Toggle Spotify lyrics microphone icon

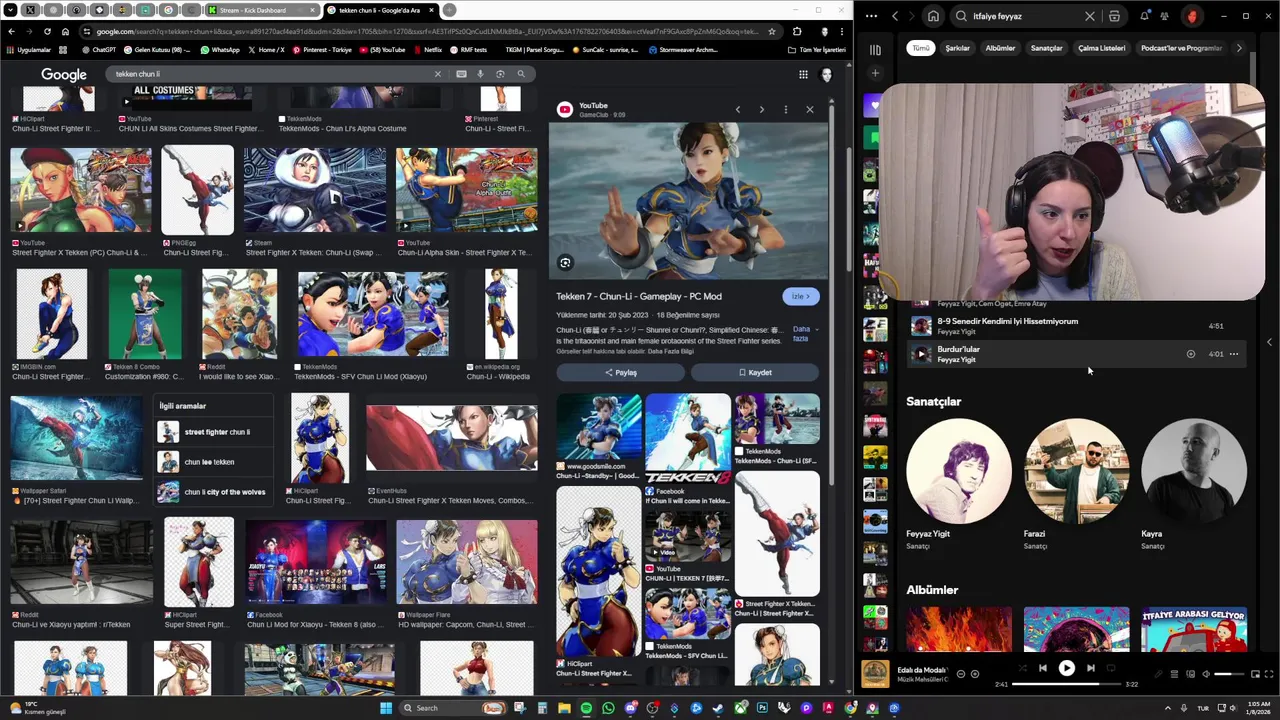point(1159,674)
